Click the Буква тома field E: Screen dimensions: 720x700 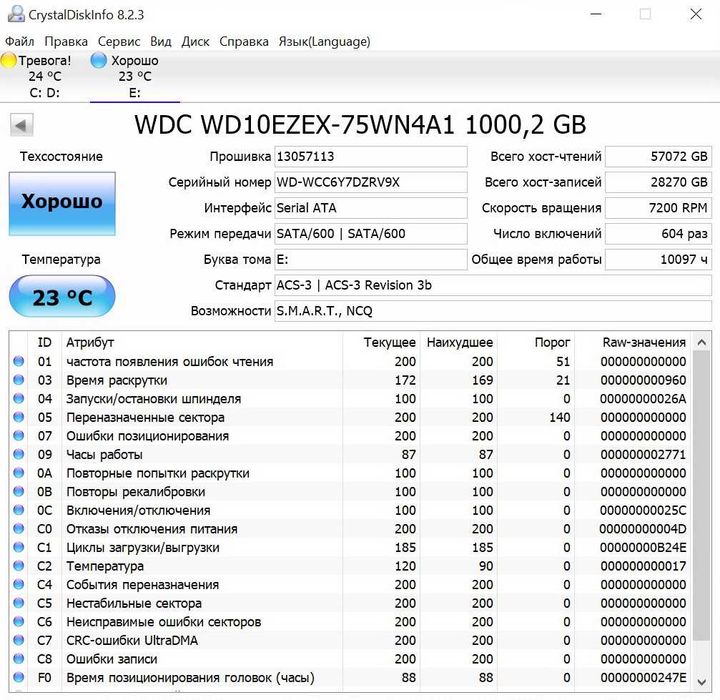371,260
